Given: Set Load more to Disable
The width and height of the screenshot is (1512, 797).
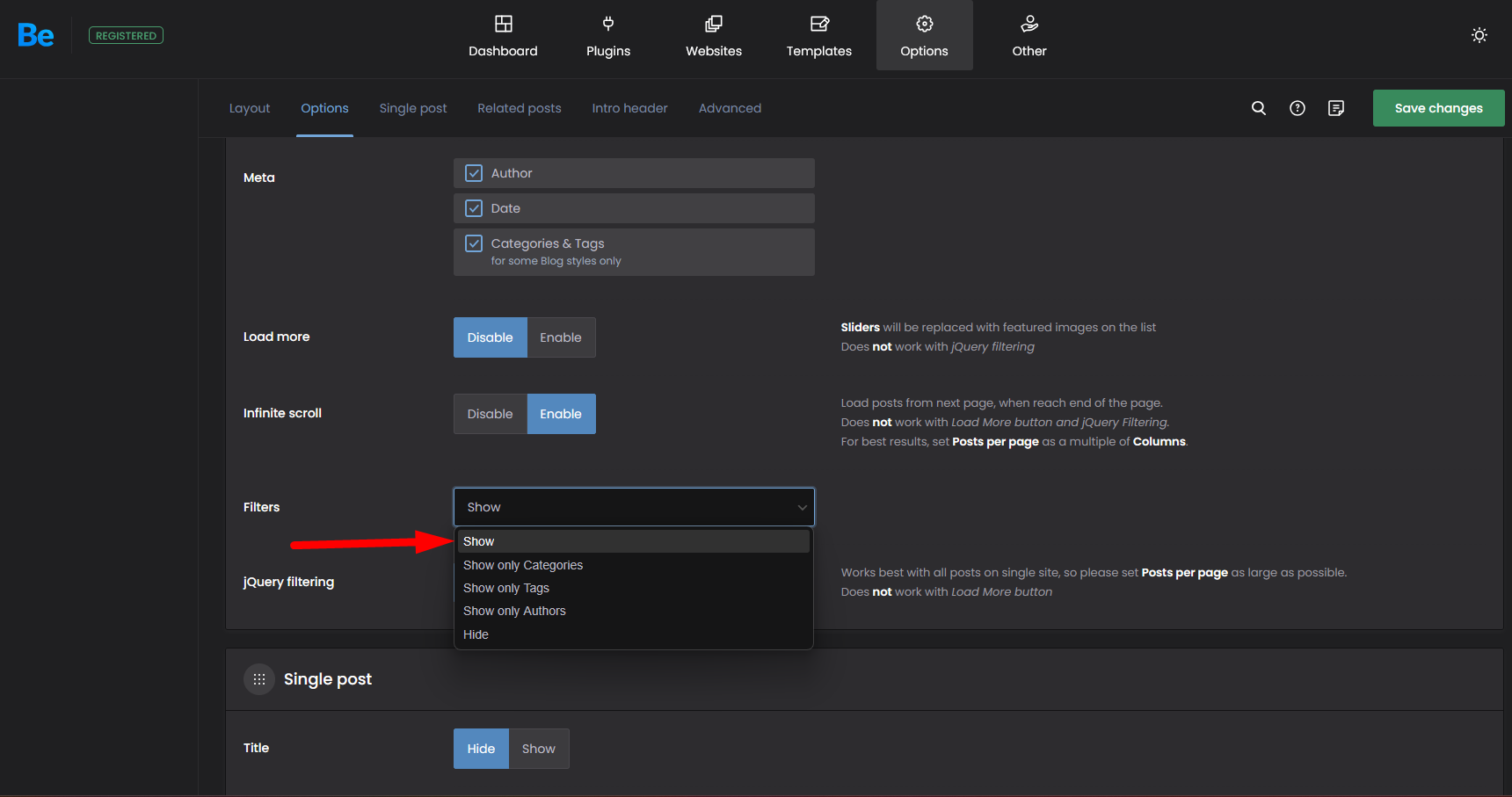Looking at the screenshot, I should point(491,337).
